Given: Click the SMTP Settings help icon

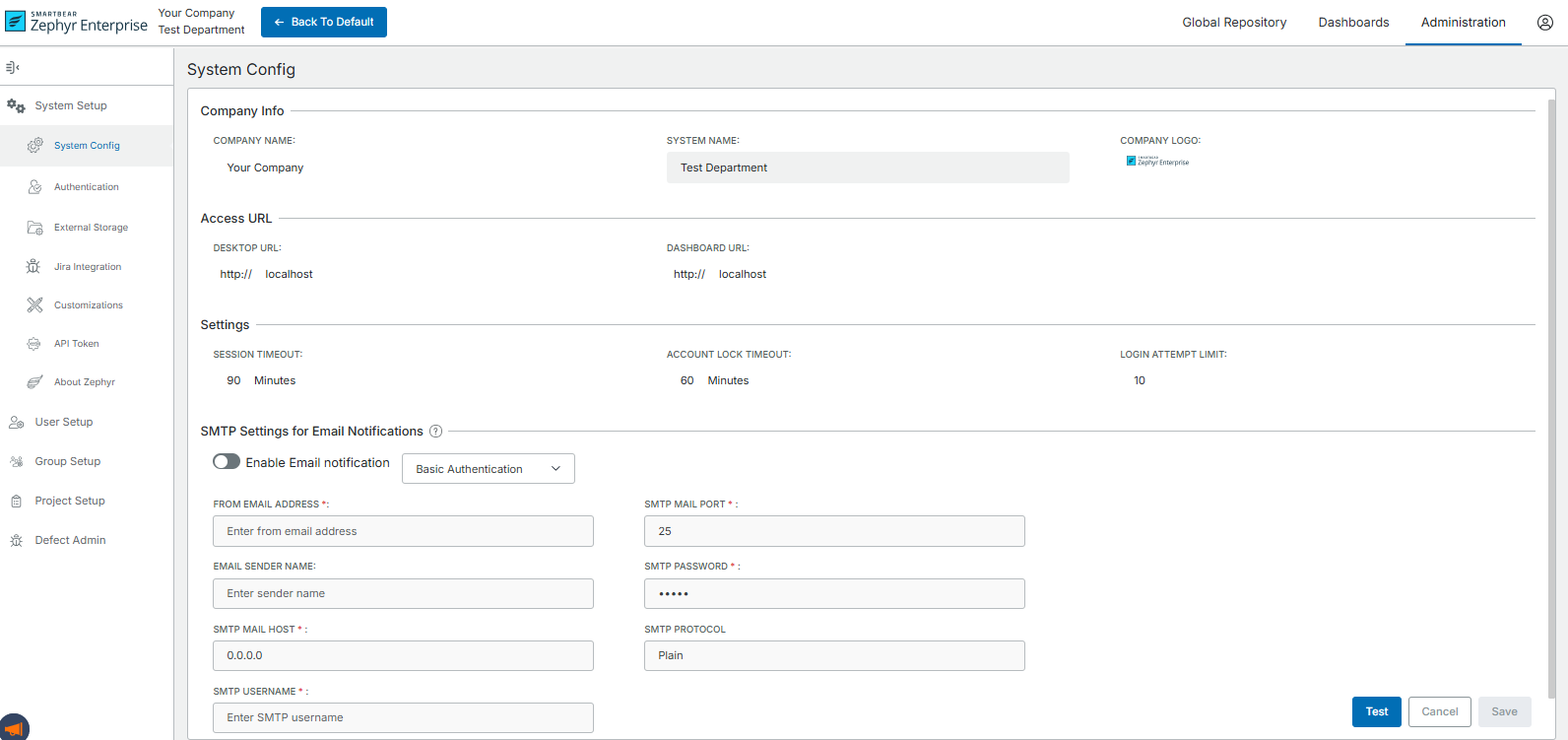Looking at the screenshot, I should (435, 432).
